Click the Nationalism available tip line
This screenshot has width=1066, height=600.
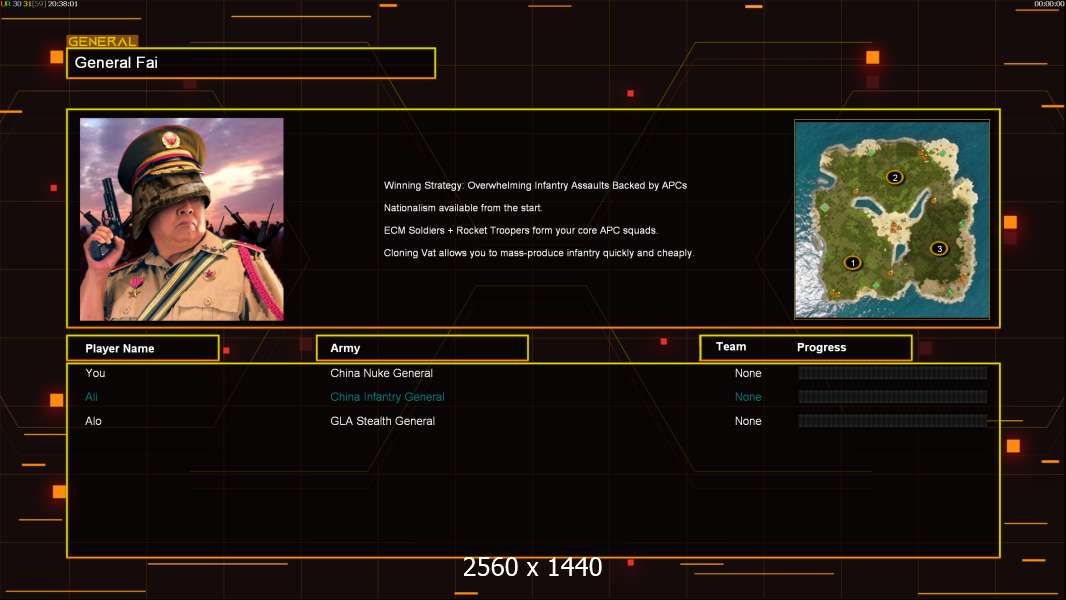pos(463,208)
